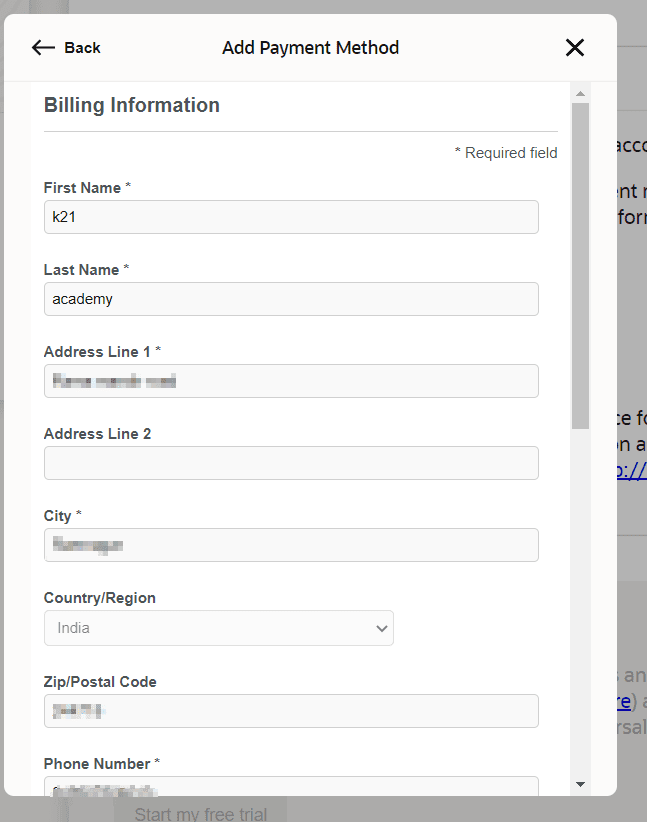
Task: Click the scrollbar down arrow
Action: coord(580,784)
